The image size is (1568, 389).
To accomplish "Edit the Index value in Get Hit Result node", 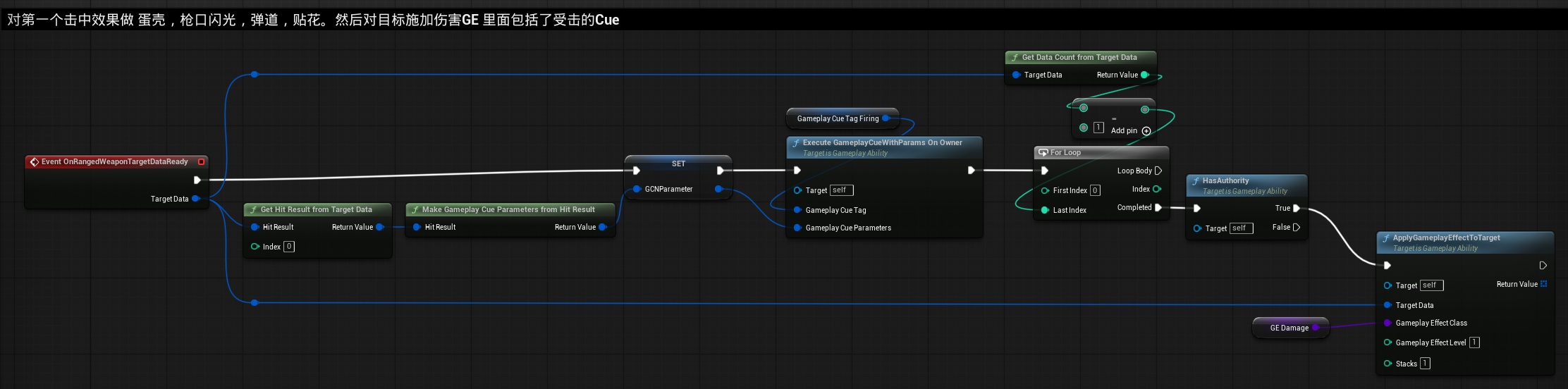I will [x=289, y=247].
